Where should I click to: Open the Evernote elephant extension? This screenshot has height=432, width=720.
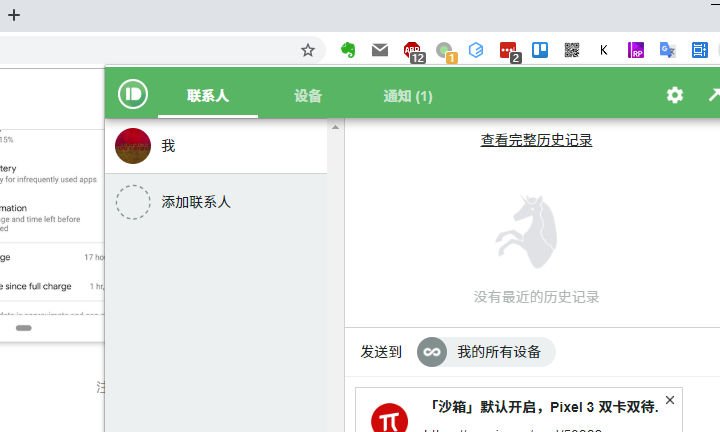(348, 50)
